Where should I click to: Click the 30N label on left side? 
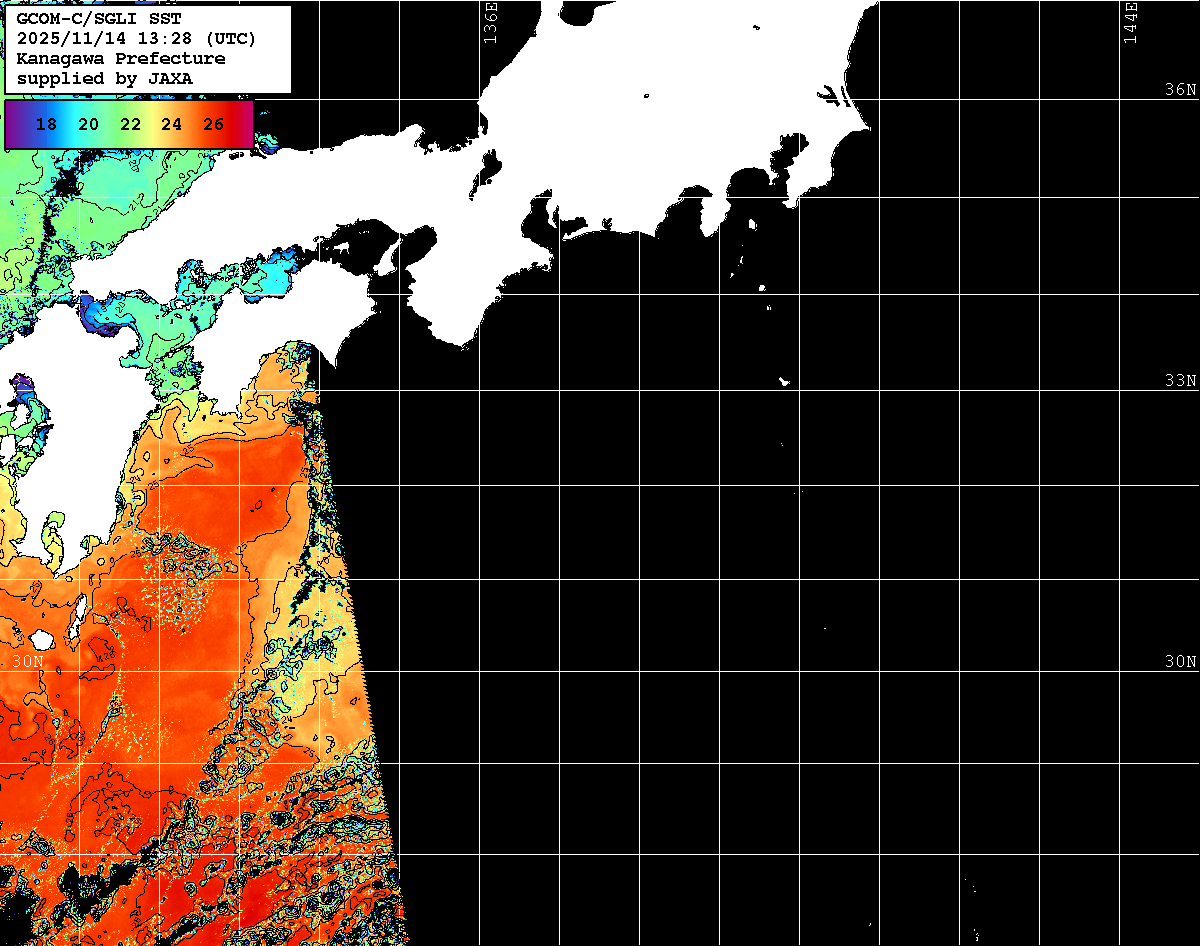[28, 662]
